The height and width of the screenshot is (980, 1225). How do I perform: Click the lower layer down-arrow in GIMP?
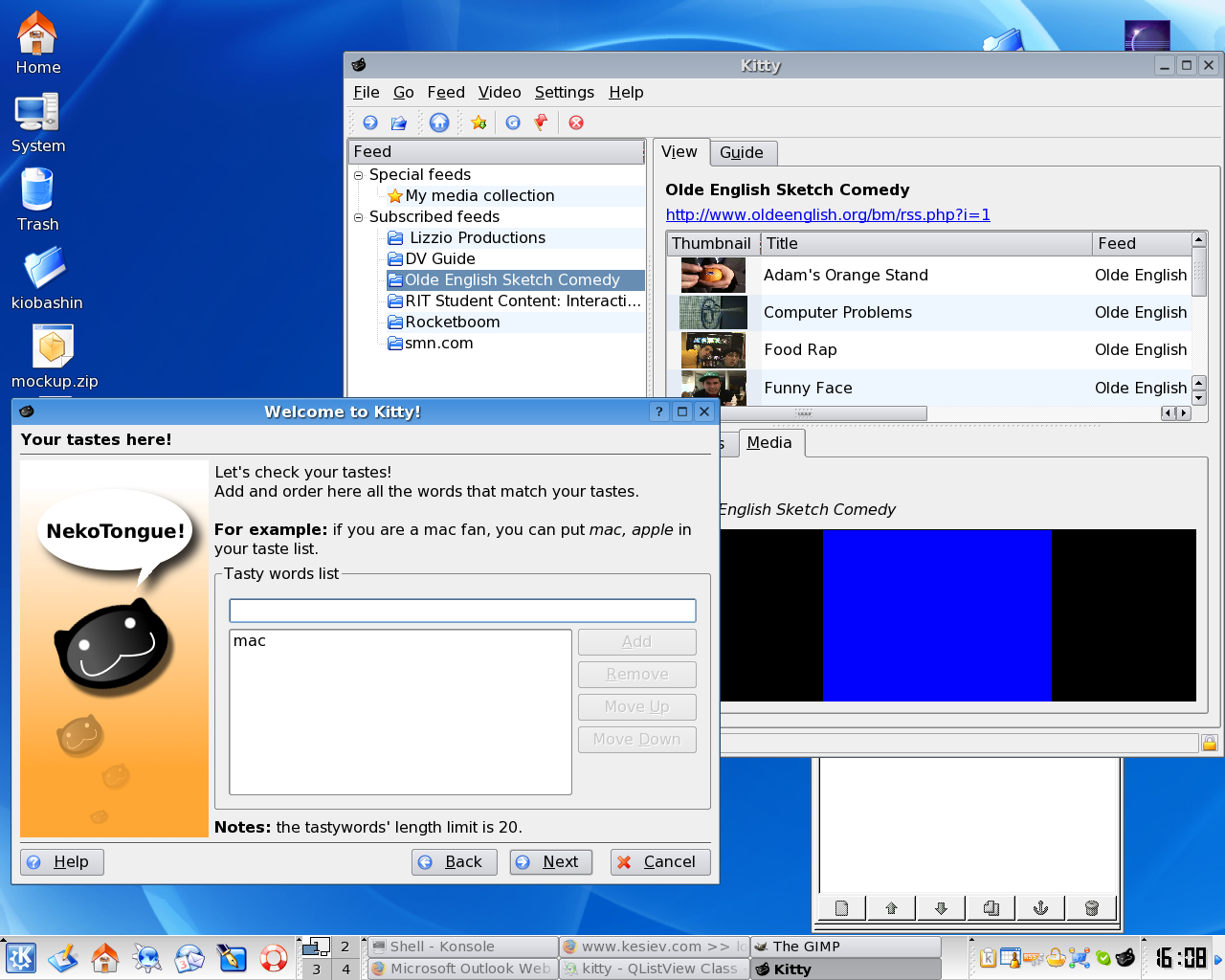click(941, 908)
